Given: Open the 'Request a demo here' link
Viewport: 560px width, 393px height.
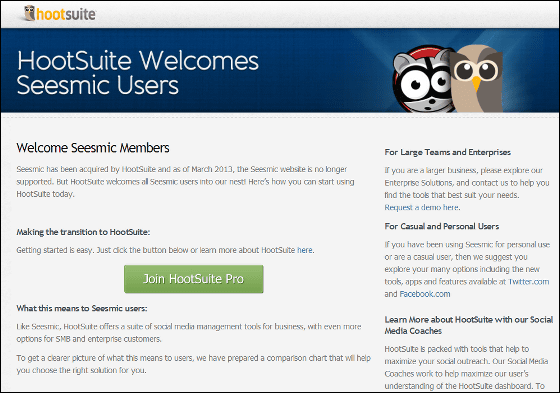Looking at the screenshot, I should [421, 208].
